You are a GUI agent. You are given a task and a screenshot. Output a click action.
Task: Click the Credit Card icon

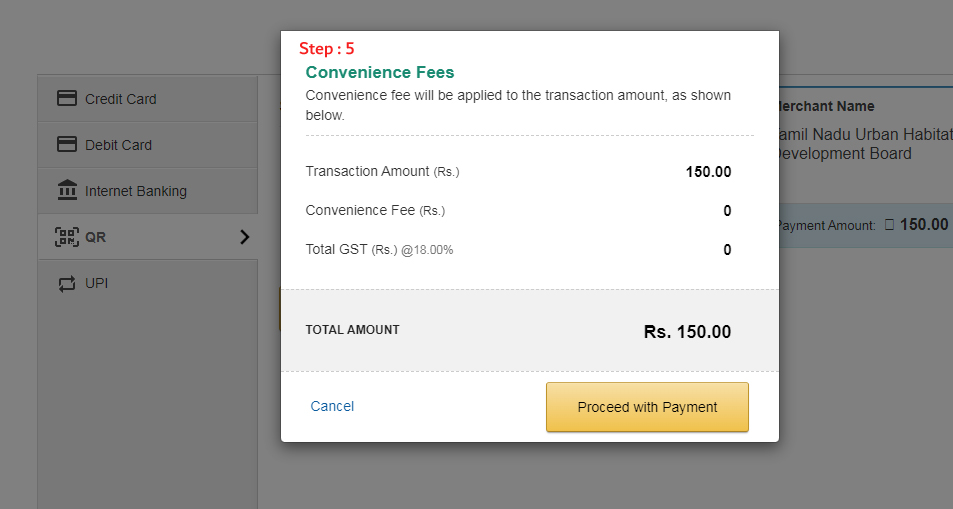(x=67, y=98)
